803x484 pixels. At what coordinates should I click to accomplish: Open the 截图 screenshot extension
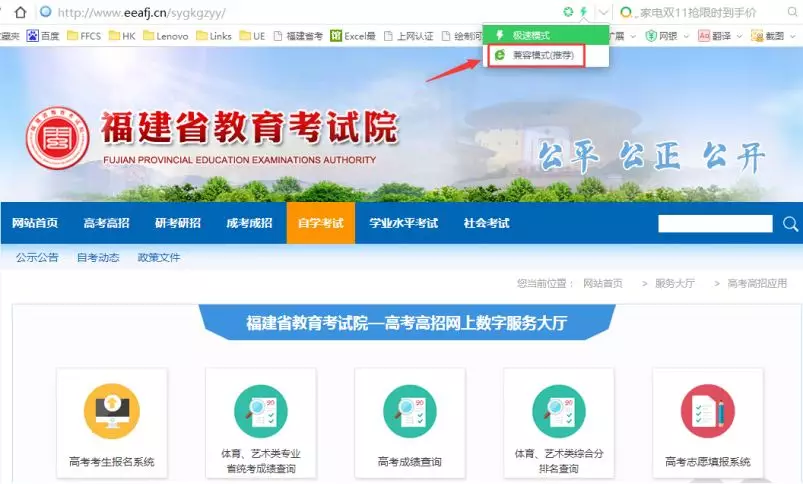(x=768, y=36)
